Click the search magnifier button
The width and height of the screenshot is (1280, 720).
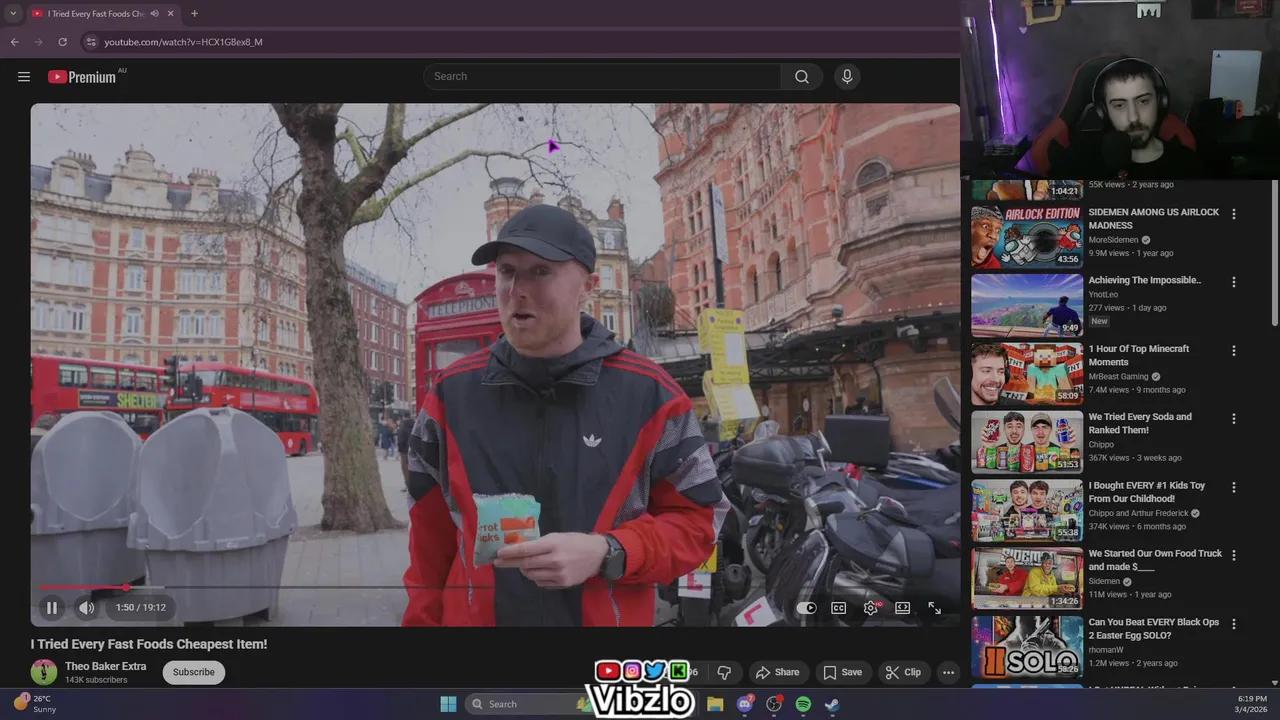(802, 77)
